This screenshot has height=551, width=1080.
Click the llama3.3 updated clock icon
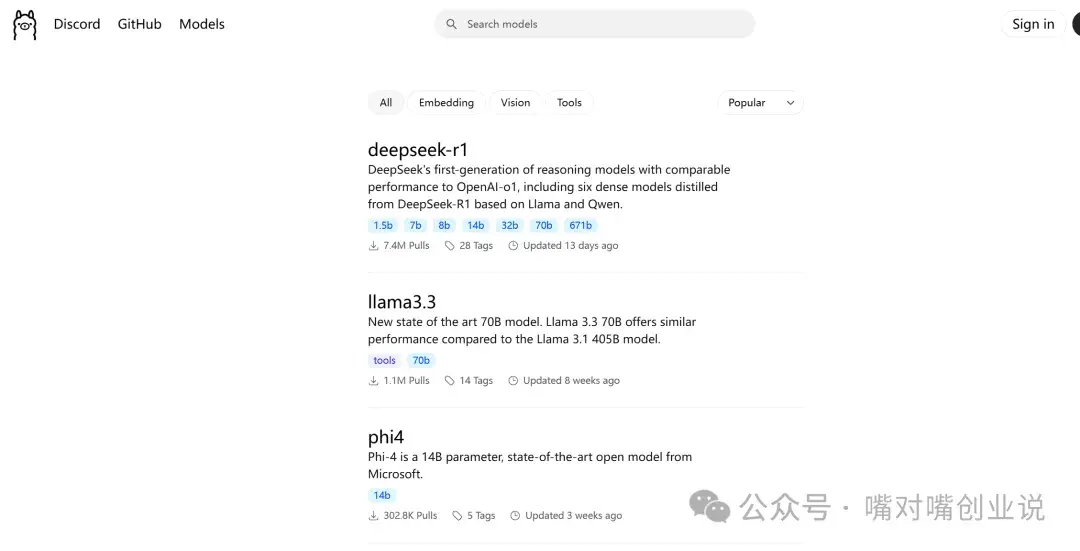coord(513,381)
